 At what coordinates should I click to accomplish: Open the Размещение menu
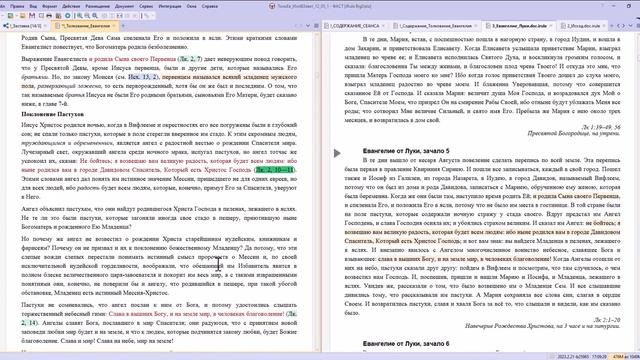coord(98,7)
